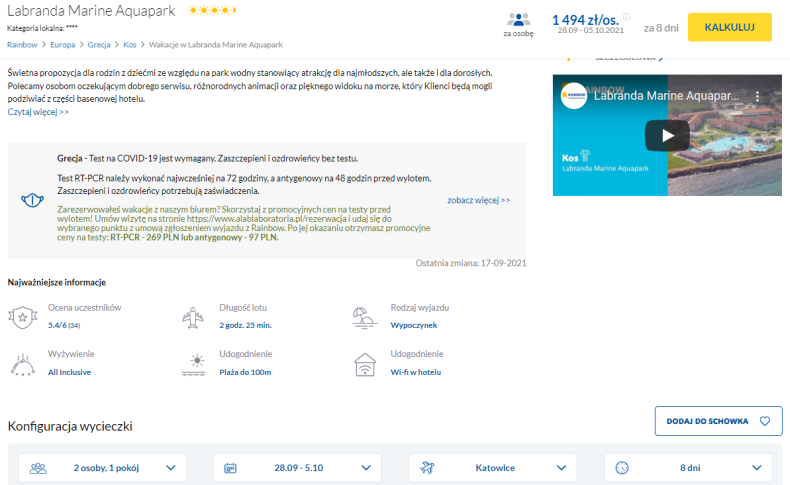Click the KALKULUJ button
Image resolution: width=790 pixels, height=485 pixels.
(730, 27)
